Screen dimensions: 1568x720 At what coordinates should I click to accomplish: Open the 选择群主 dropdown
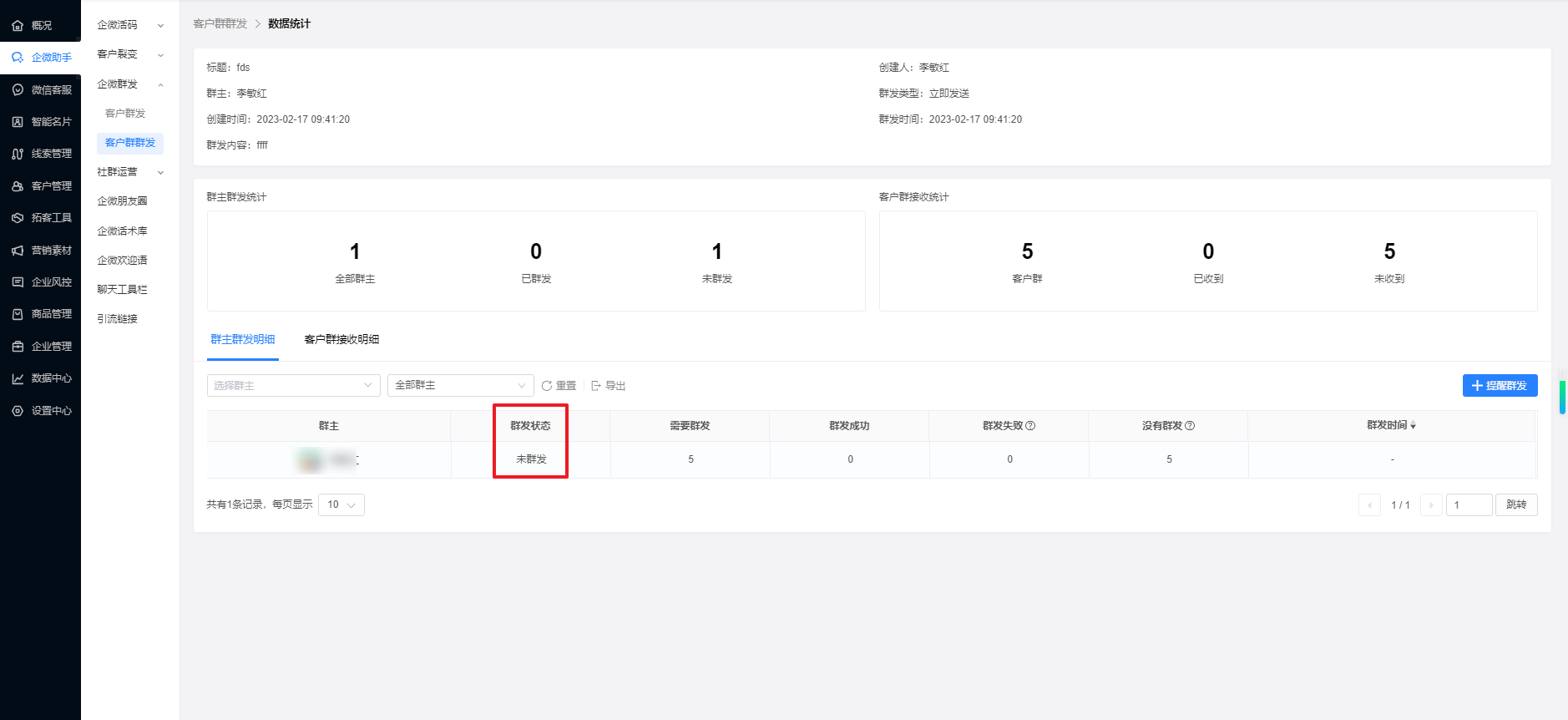point(293,385)
